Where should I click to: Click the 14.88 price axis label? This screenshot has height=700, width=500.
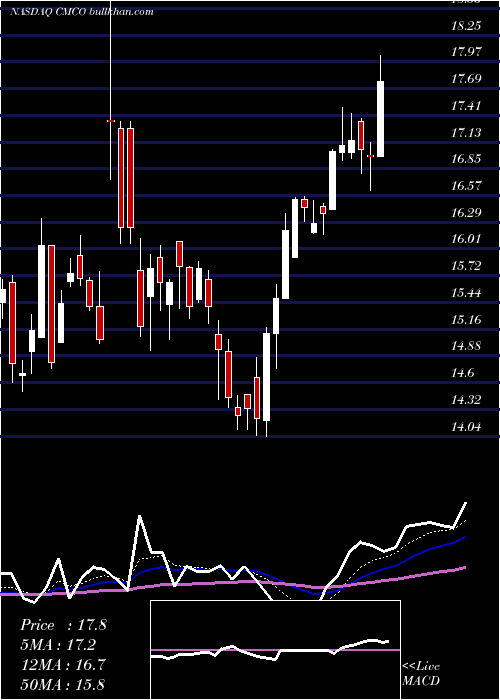[466, 346]
